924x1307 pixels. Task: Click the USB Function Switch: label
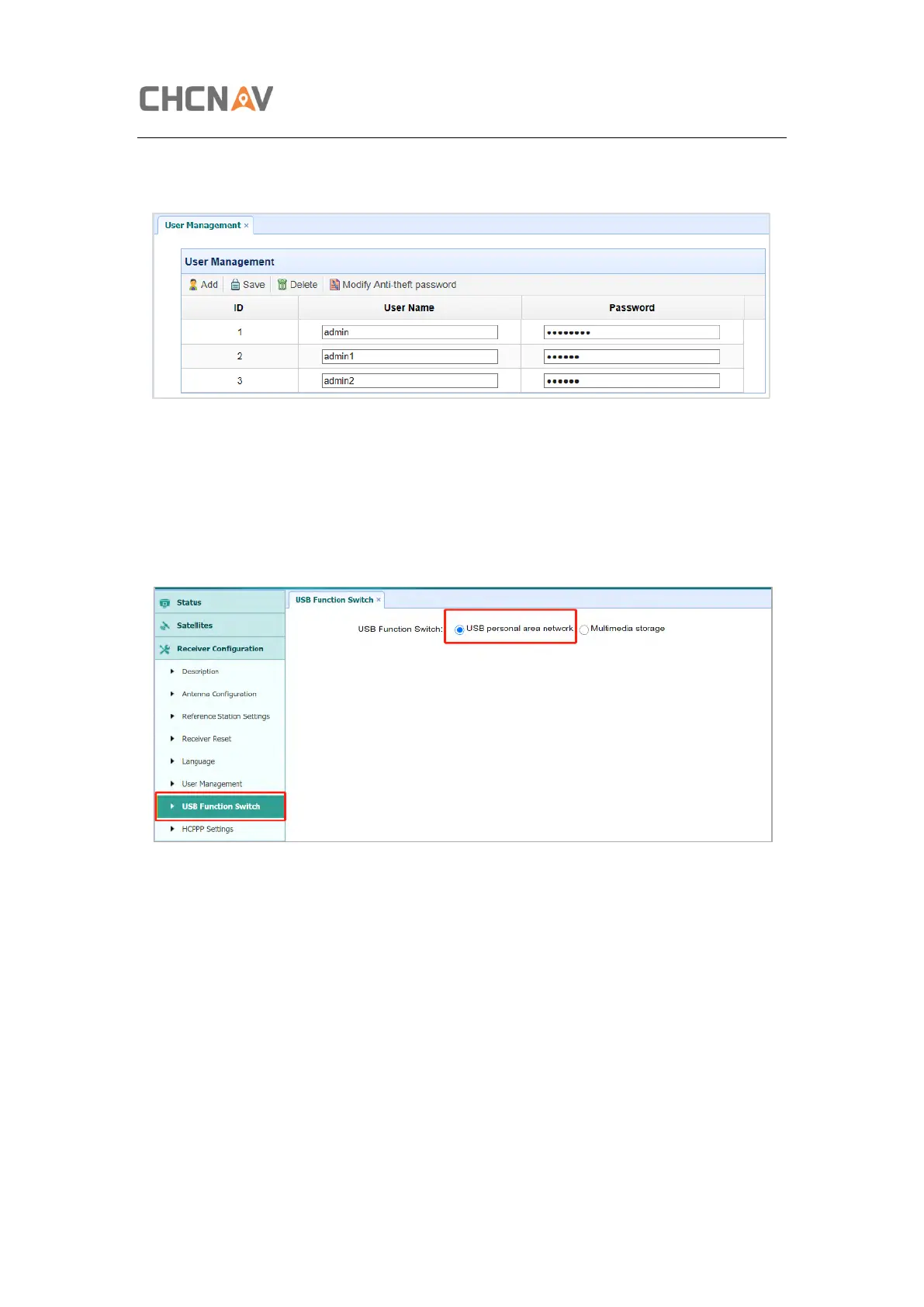(400, 629)
